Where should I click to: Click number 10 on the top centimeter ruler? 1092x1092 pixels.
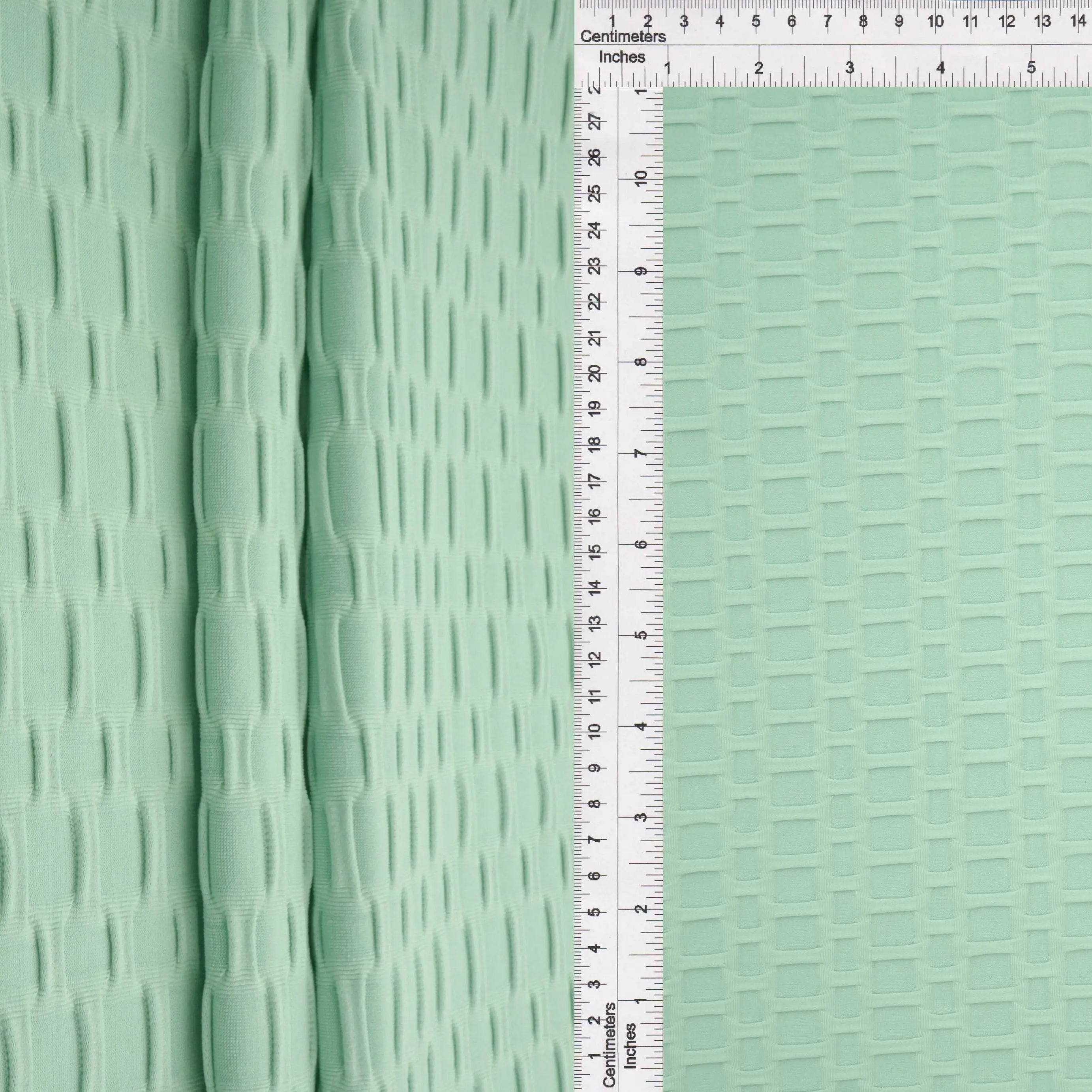coord(935,21)
